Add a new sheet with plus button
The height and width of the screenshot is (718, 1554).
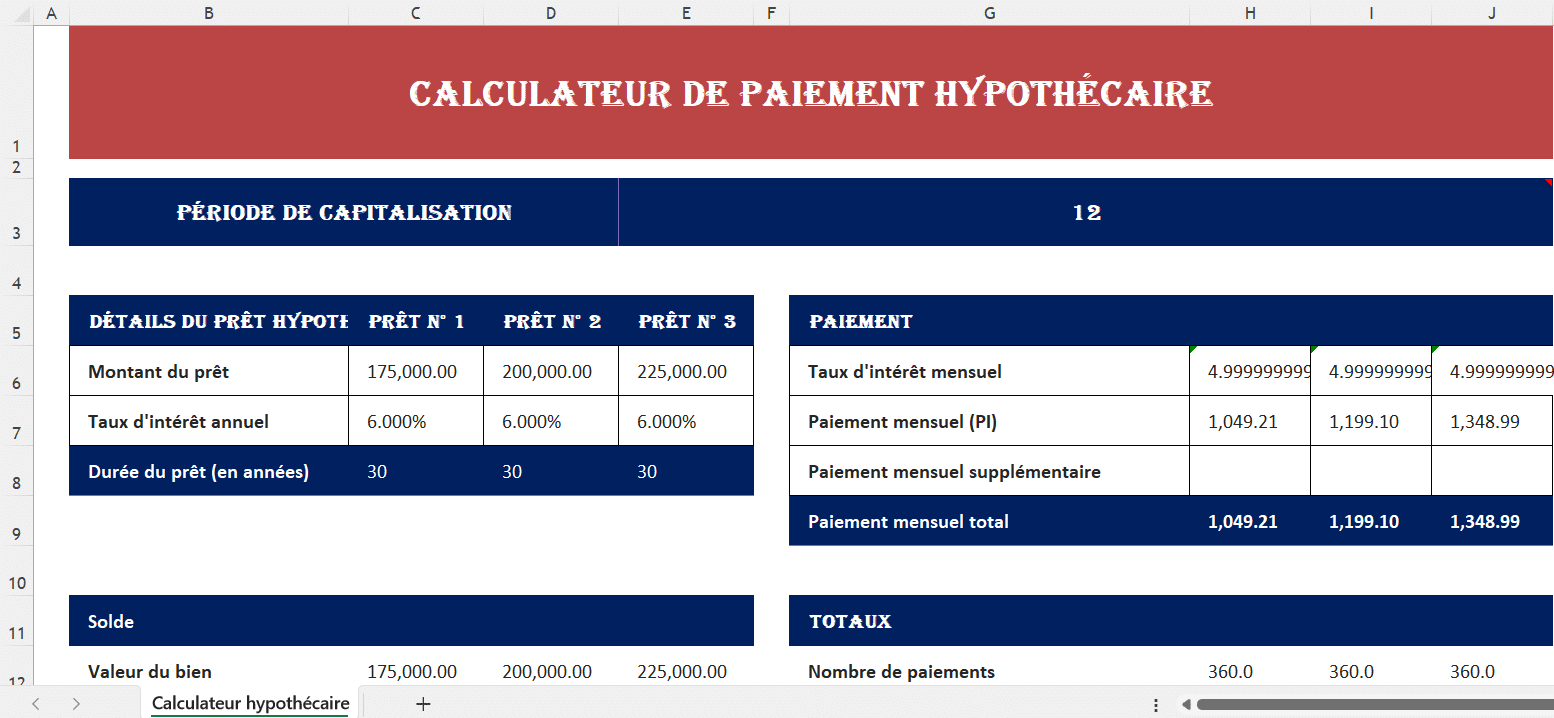423,704
